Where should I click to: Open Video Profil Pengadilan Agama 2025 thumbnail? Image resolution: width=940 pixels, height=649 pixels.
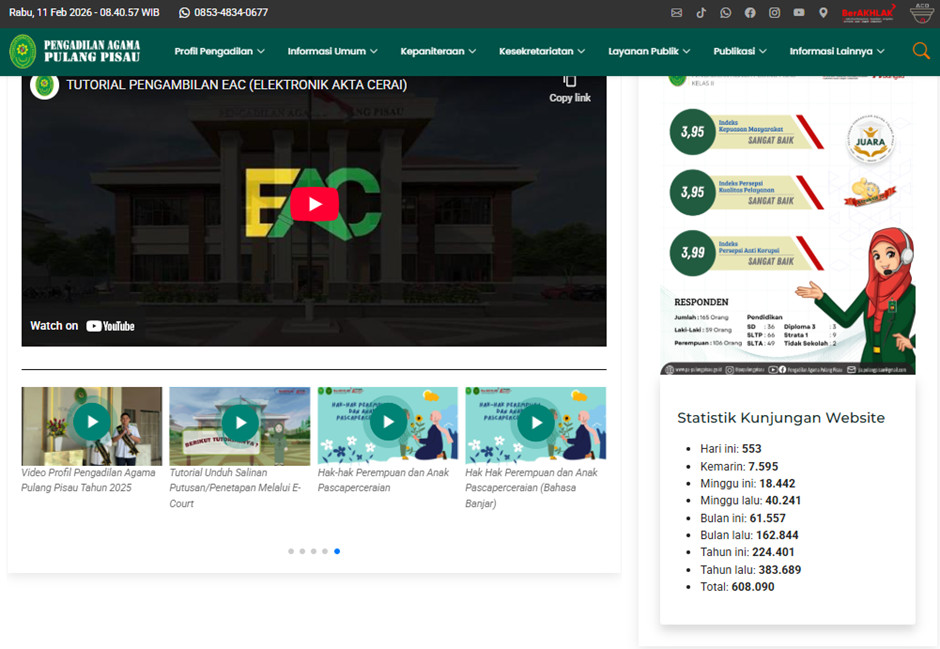91,423
